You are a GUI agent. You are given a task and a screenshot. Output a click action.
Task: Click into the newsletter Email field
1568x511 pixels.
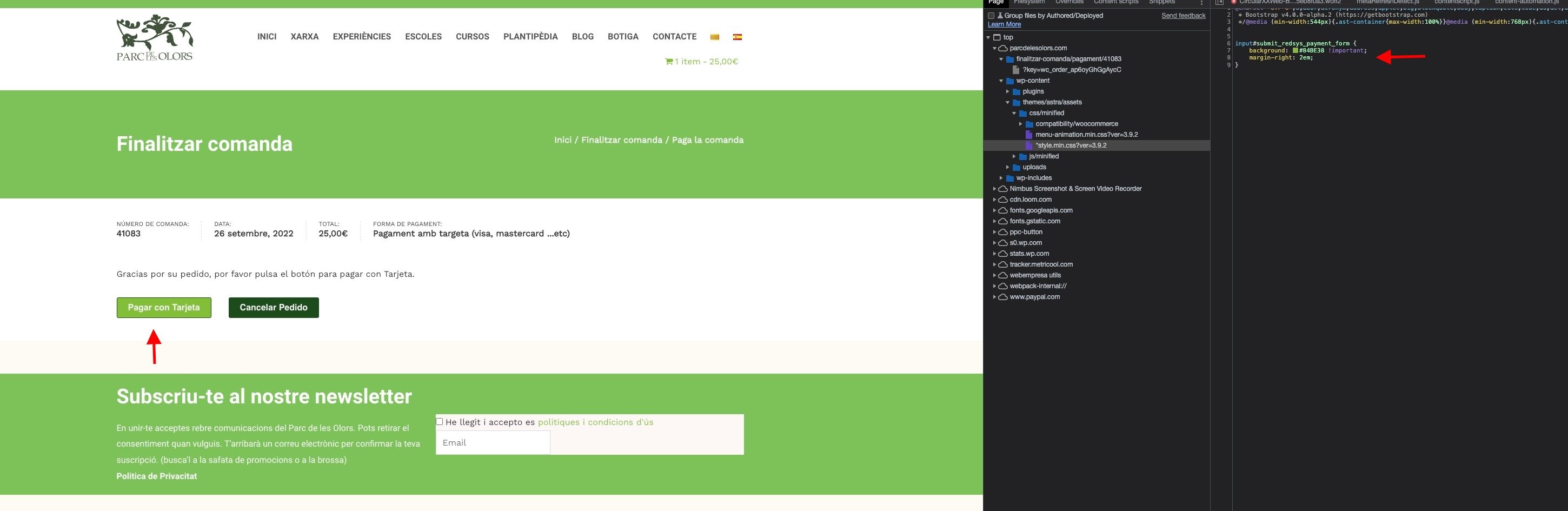click(x=493, y=443)
